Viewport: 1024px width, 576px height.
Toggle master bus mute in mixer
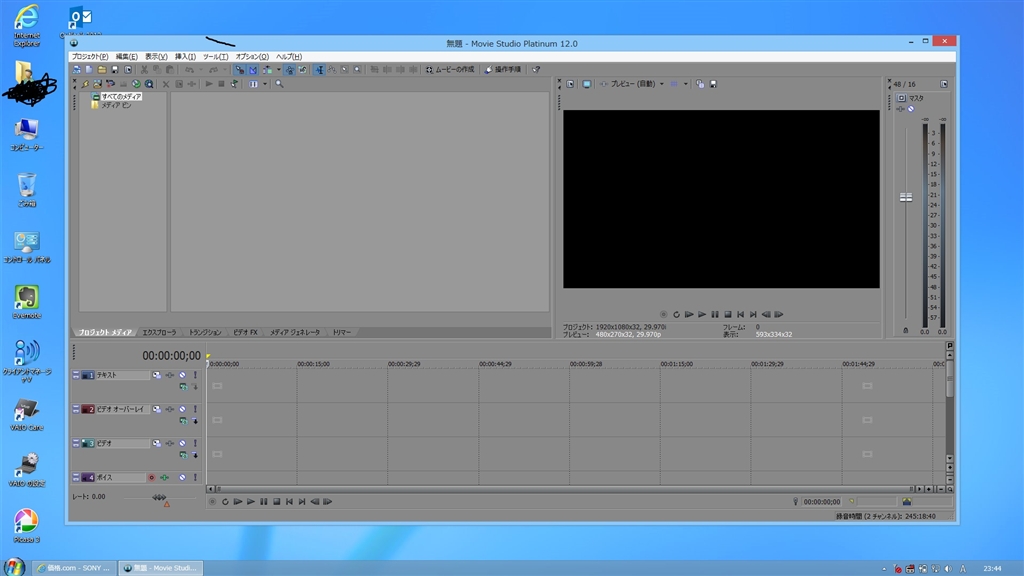click(x=911, y=109)
